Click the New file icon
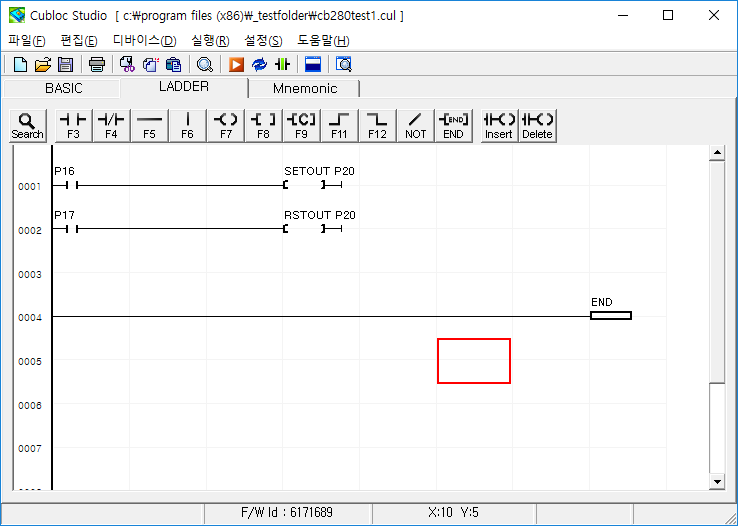738x526 pixels. point(20,65)
